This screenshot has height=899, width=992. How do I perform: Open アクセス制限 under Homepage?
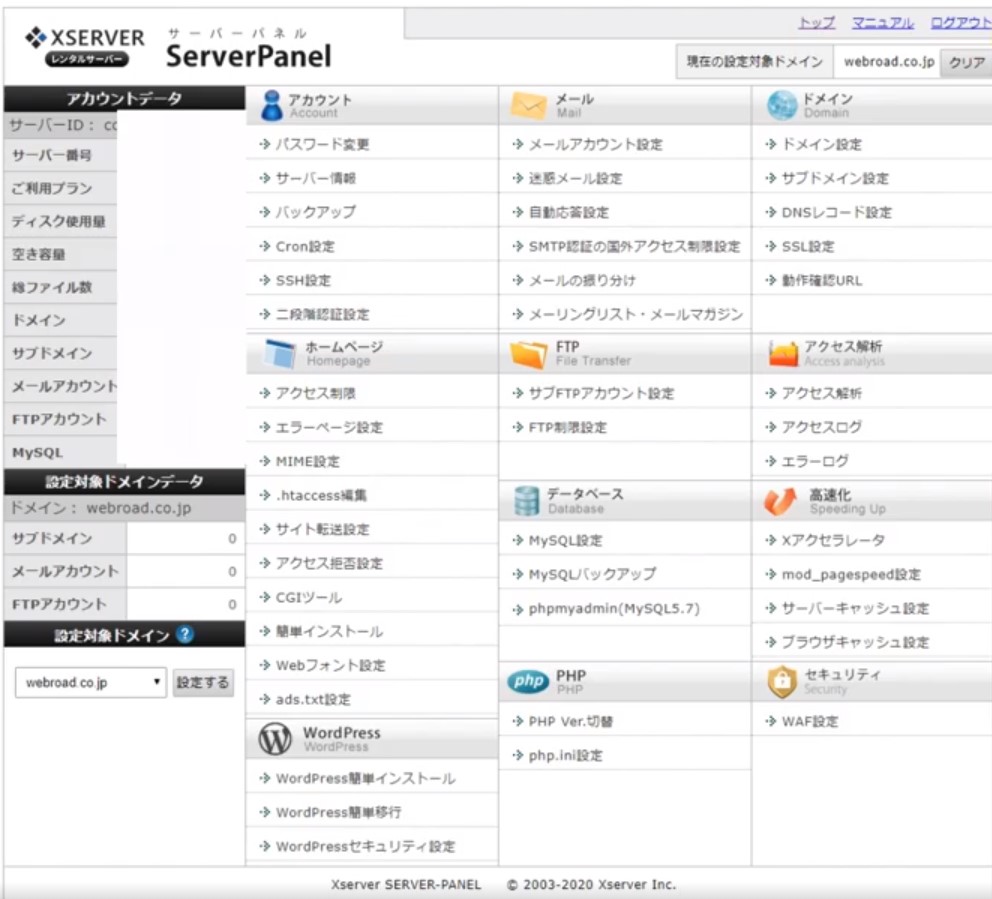316,393
